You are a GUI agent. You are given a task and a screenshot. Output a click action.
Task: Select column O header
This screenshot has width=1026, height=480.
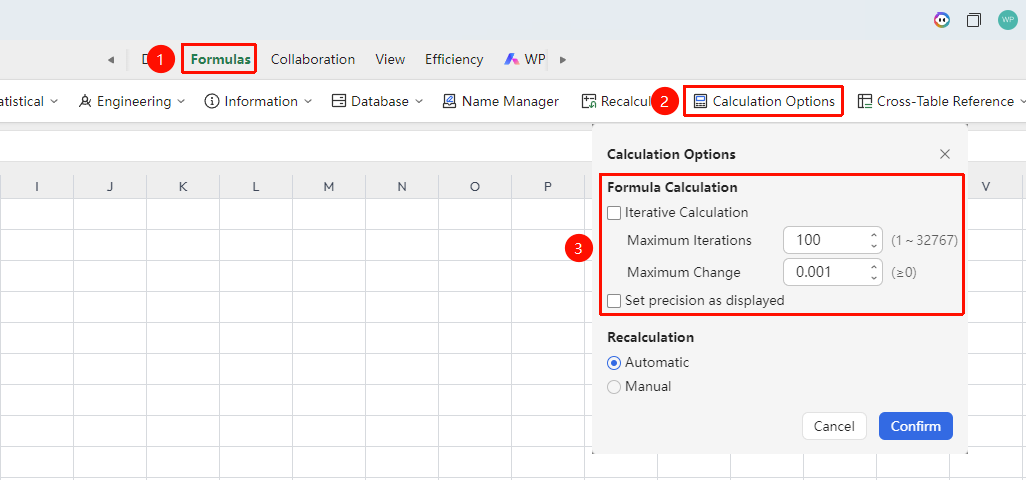point(475,187)
